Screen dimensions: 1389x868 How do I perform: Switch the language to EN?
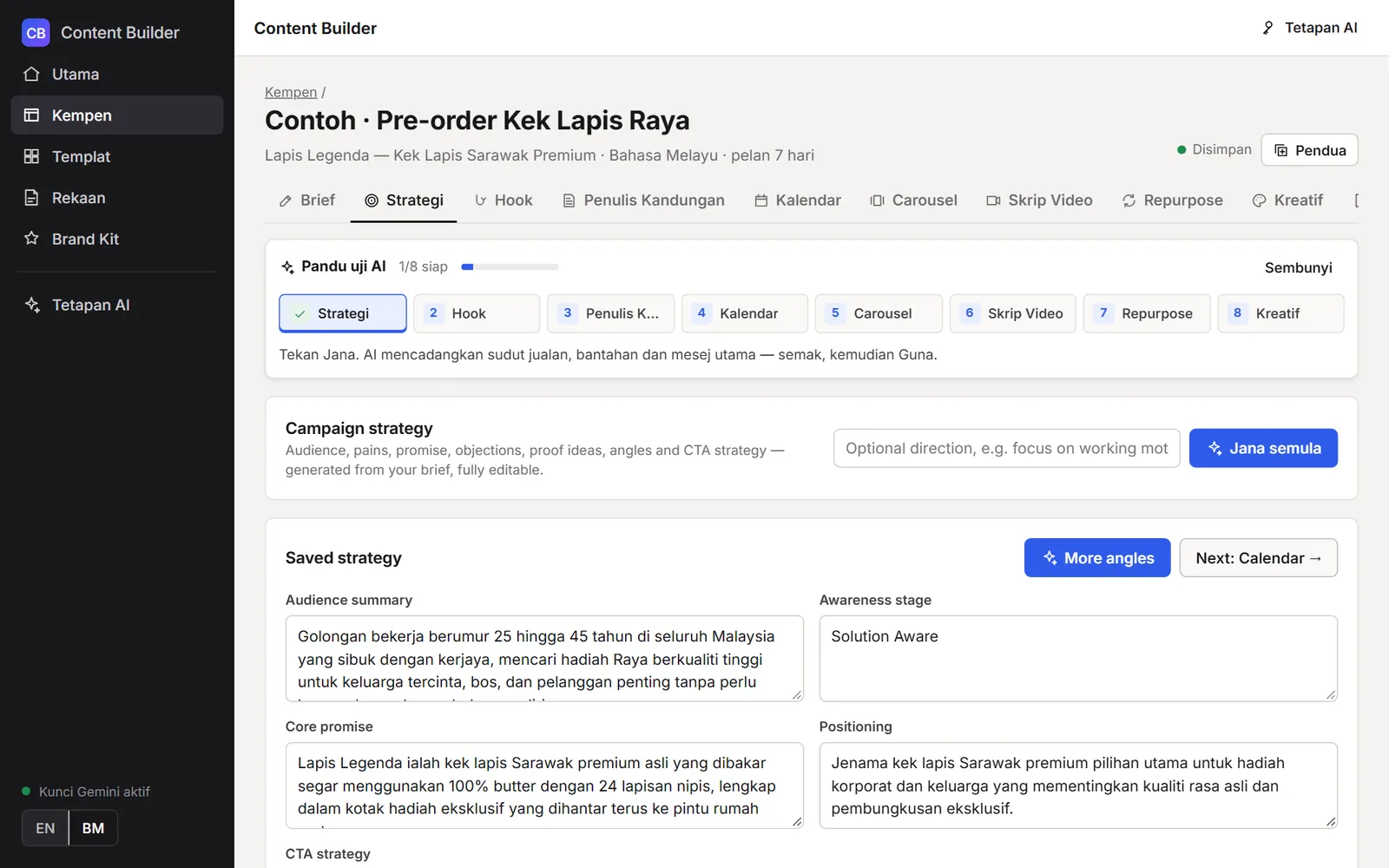pos(45,828)
